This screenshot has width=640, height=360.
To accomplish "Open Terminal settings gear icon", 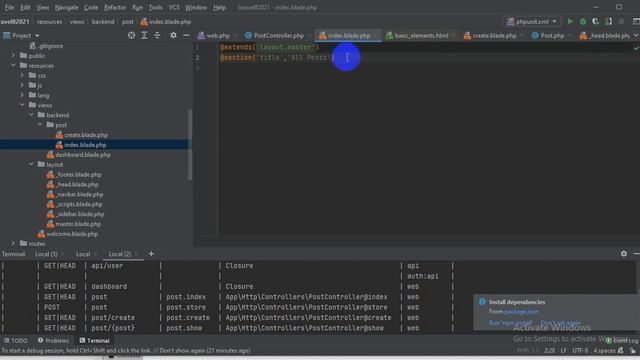I will tap(624, 254).
